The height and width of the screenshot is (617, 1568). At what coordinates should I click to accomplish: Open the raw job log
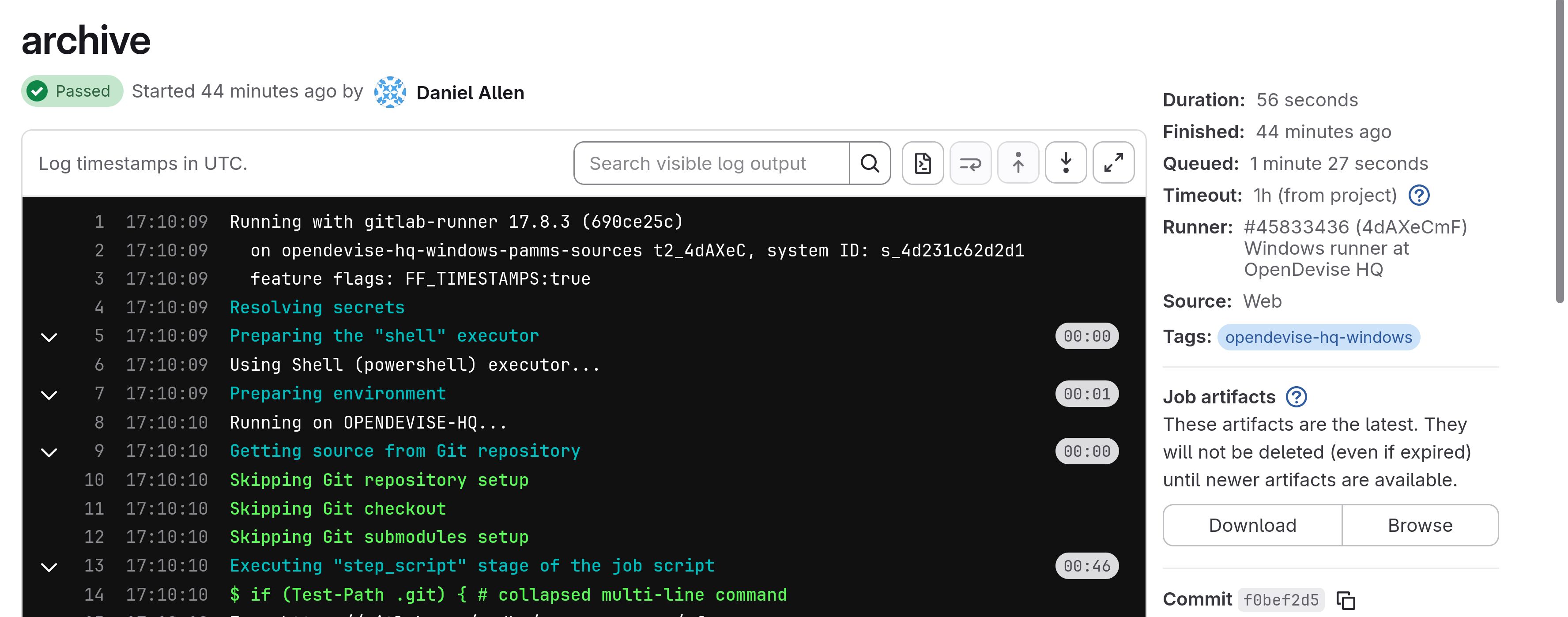(x=923, y=163)
